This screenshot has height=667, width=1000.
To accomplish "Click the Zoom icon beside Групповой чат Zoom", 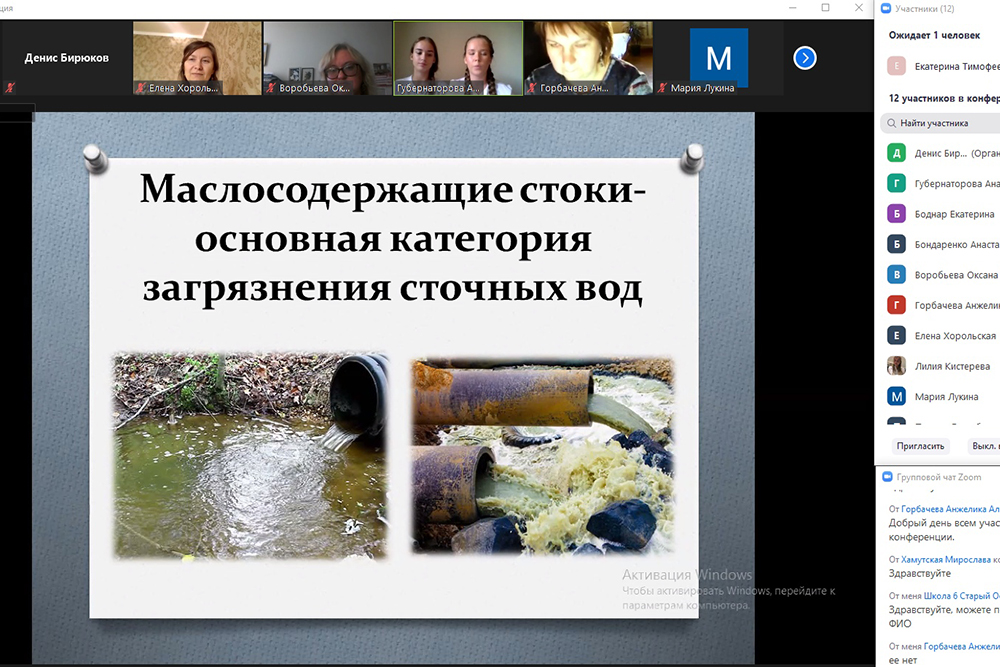I will (x=888, y=477).
